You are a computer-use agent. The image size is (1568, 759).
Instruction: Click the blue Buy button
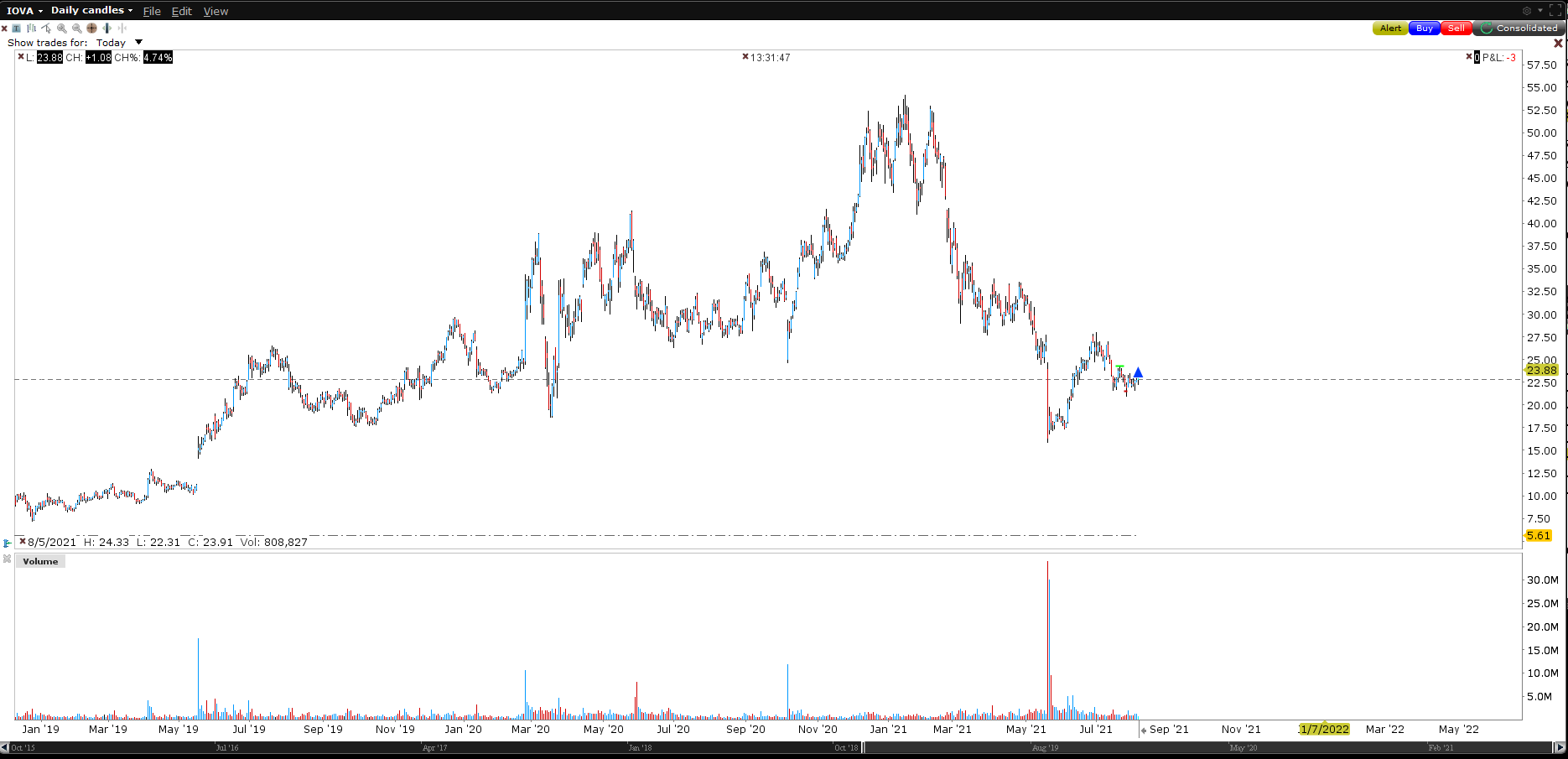[x=1425, y=29]
